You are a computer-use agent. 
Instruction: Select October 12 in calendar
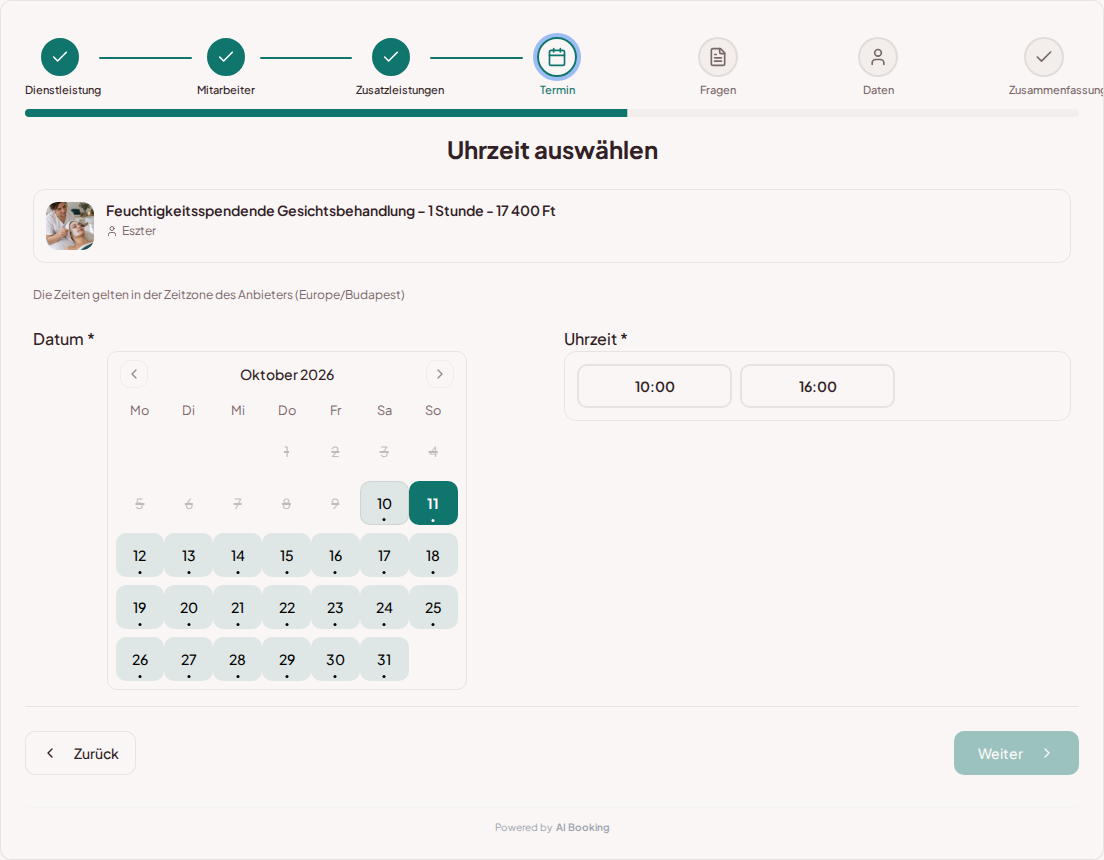pos(139,555)
